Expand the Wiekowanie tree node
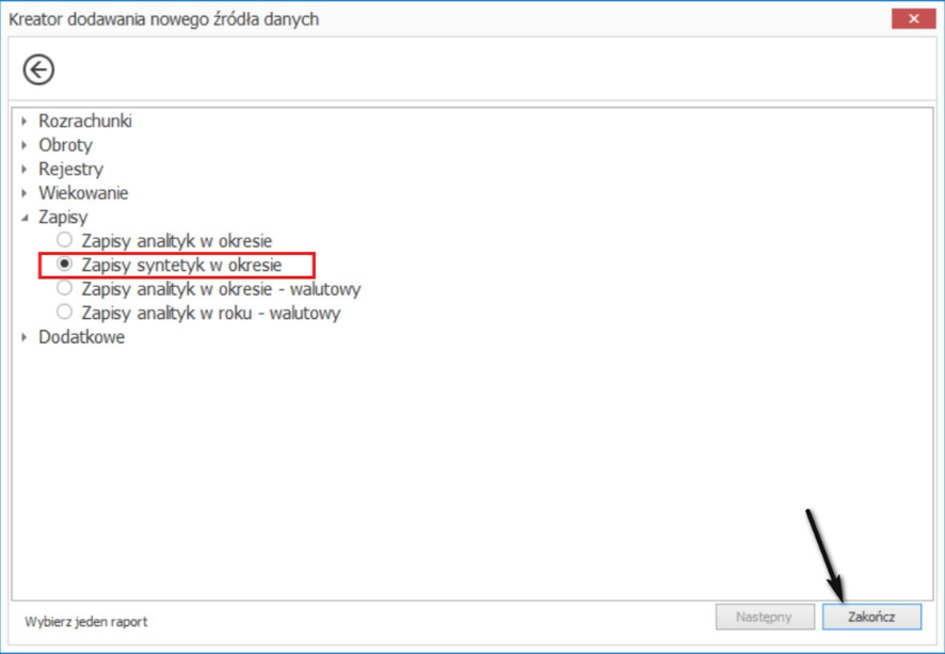The width and height of the screenshot is (945, 654). 24,193
